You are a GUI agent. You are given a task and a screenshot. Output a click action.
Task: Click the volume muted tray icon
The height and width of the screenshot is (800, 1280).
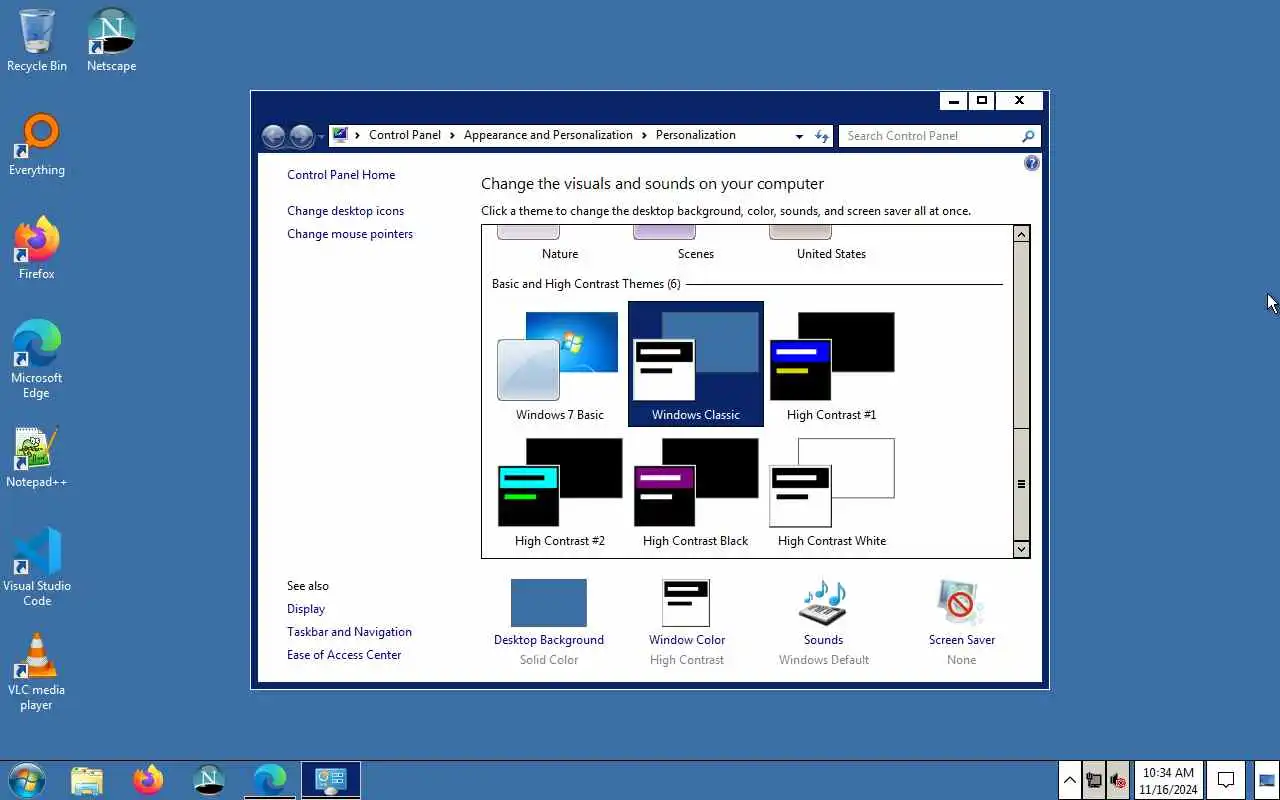click(1118, 780)
